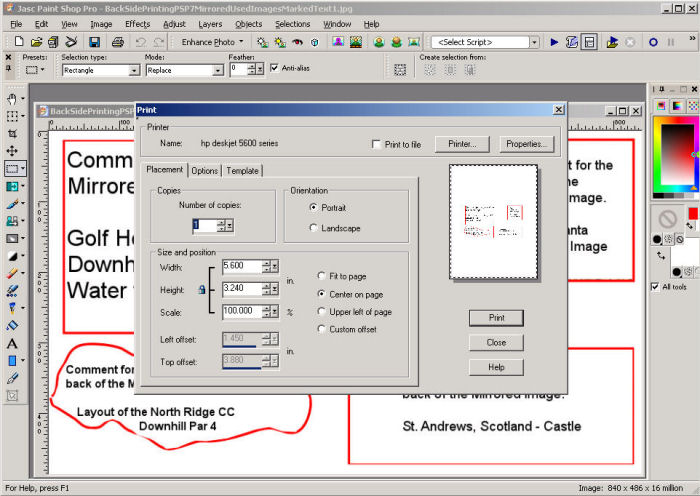Select Landscape orientation
The width and height of the screenshot is (700, 496).
[x=316, y=228]
